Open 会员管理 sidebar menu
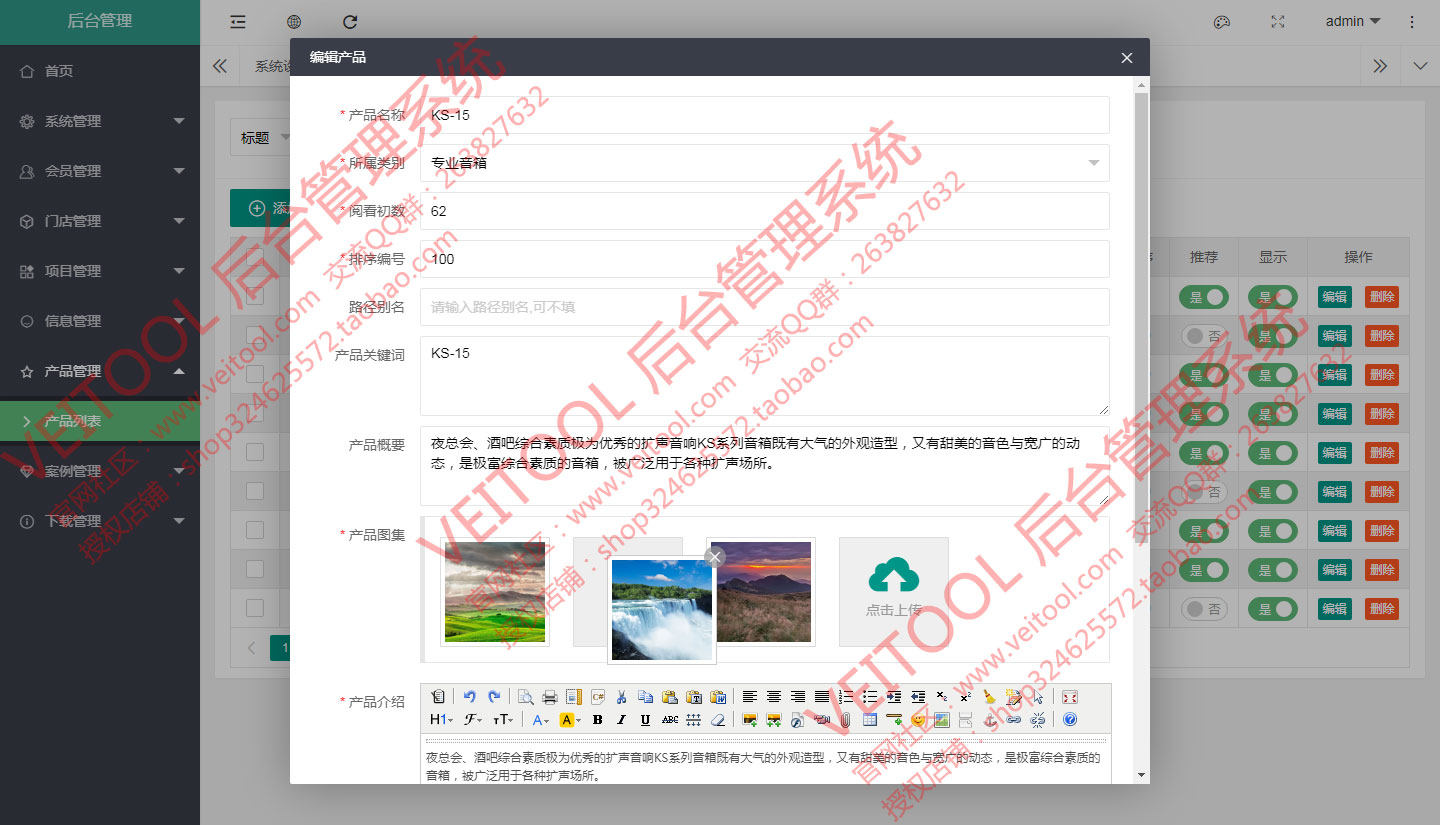The height and width of the screenshot is (825, 1440). (x=100, y=171)
